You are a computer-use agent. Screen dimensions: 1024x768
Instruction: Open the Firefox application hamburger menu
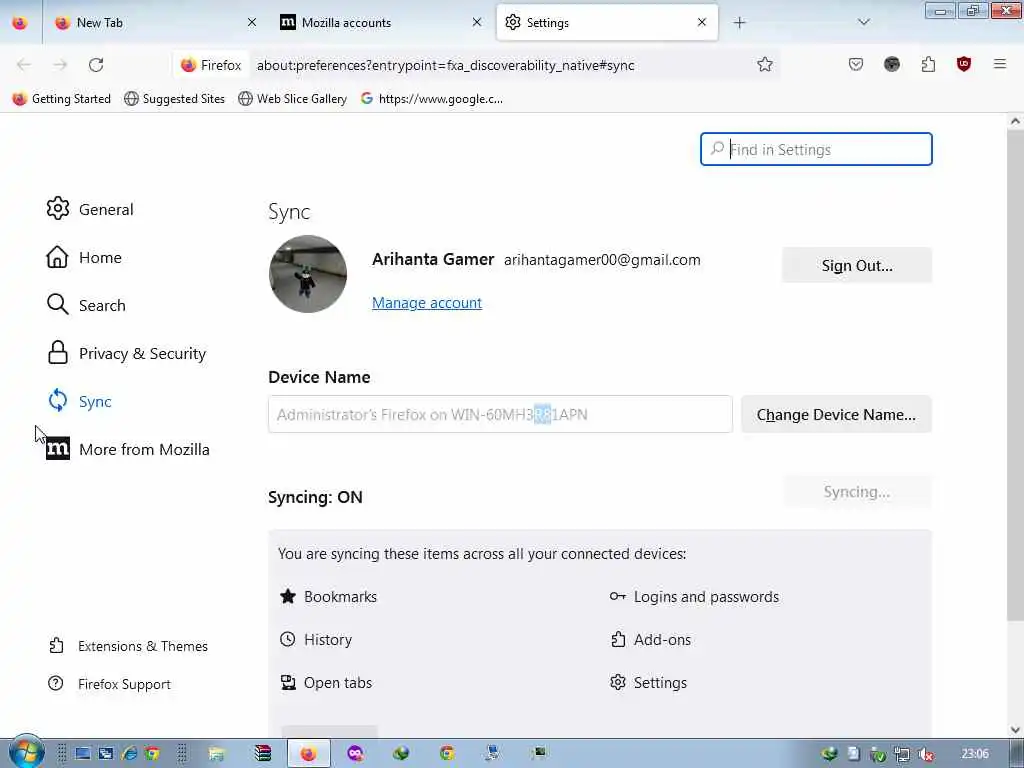click(1000, 64)
